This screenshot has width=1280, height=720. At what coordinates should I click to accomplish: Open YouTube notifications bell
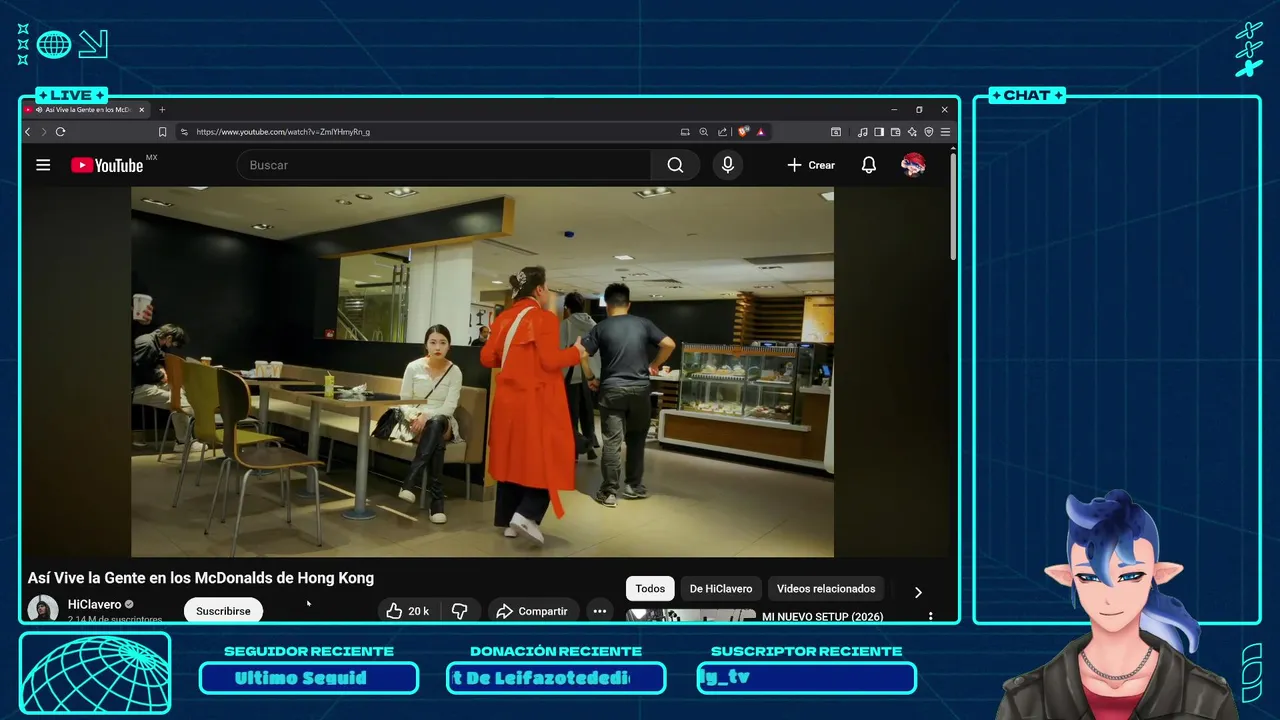tap(869, 165)
